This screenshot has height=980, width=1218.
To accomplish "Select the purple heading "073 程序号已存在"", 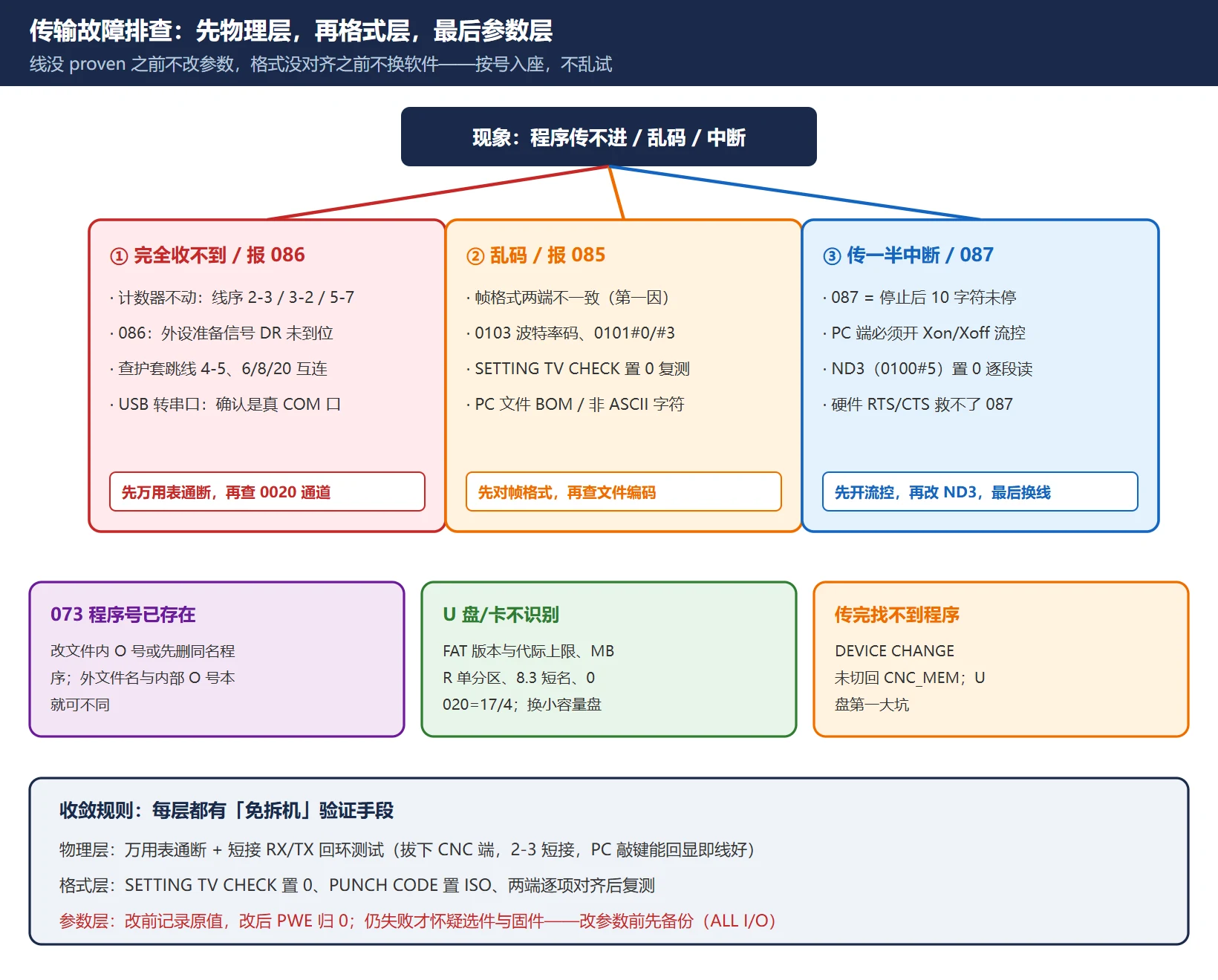I will [x=123, y=615].
